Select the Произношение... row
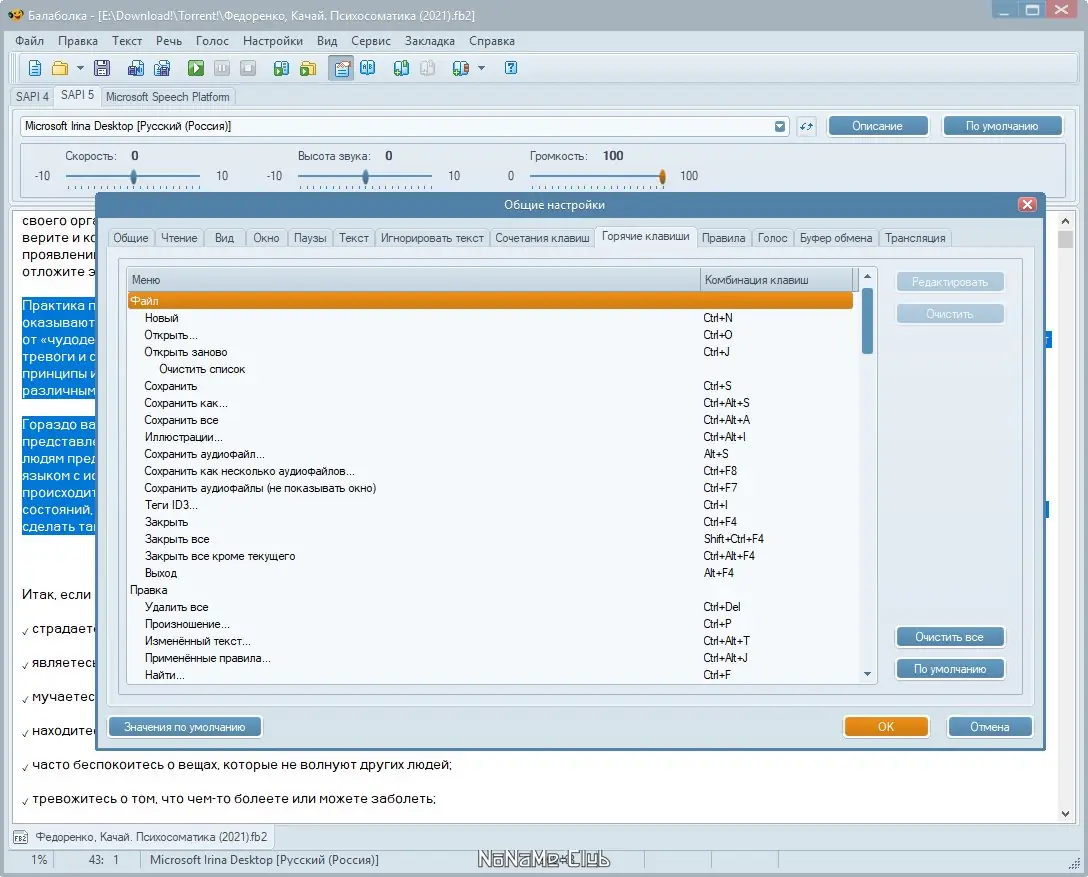Image resolution: width=1088 pixels, height=877 pixels. [x=491, y=624]
